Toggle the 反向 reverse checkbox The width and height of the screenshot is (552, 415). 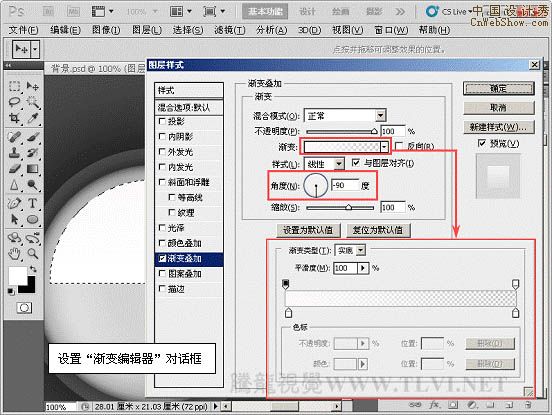tap(399, 146)
